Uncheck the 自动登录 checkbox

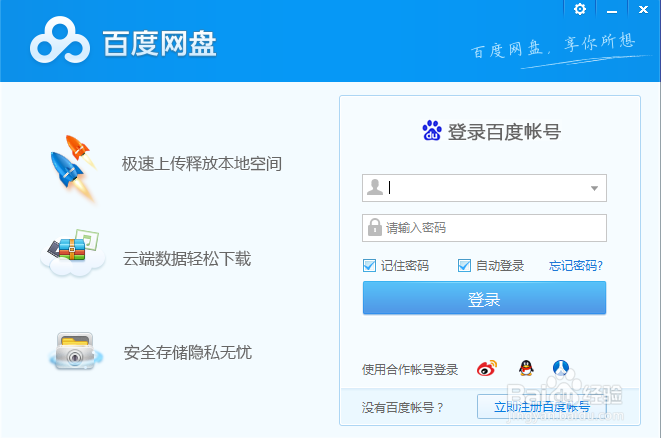click(x=464, y=266)
